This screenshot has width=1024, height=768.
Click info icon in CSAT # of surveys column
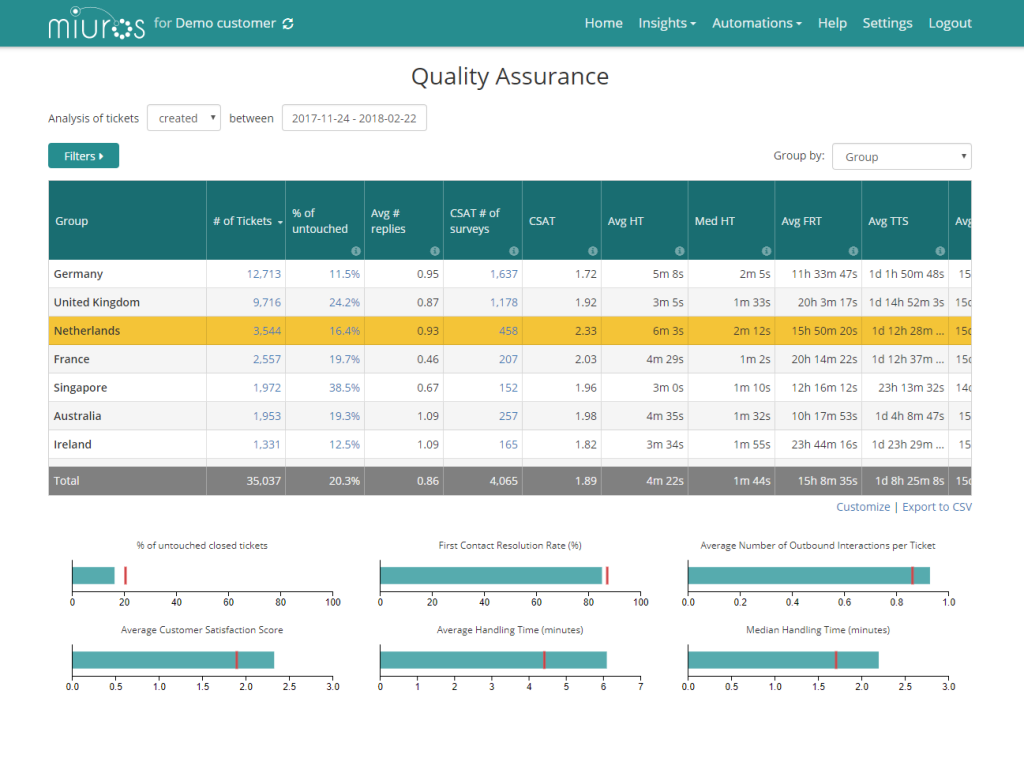(x=514, y=251)
